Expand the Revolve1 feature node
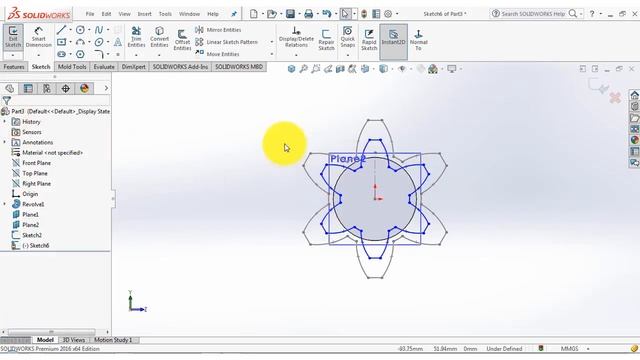This screenshot has height=360, width=640. 5,204
